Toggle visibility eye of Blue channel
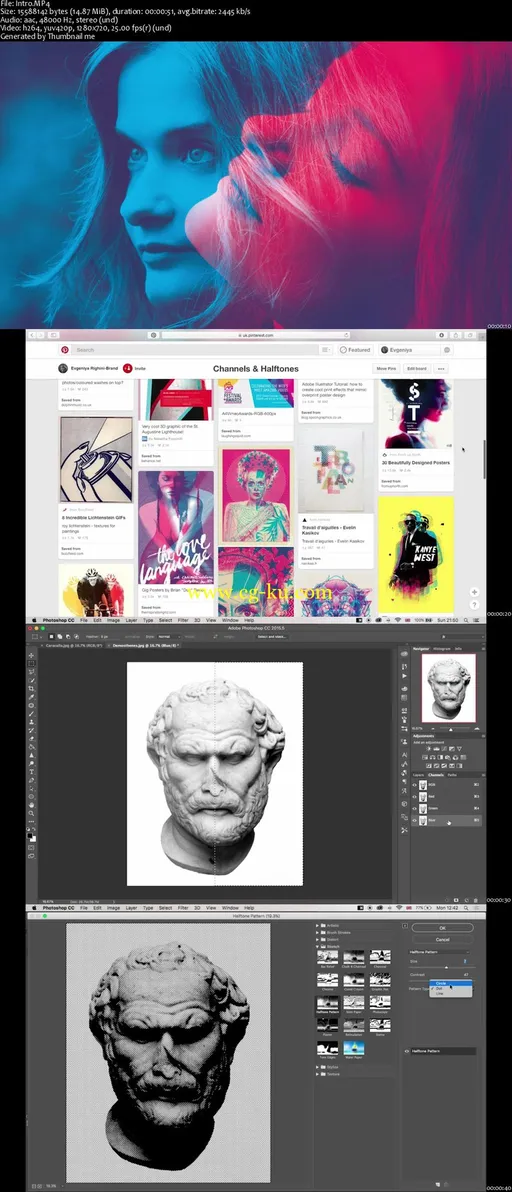 pos(415,820)
